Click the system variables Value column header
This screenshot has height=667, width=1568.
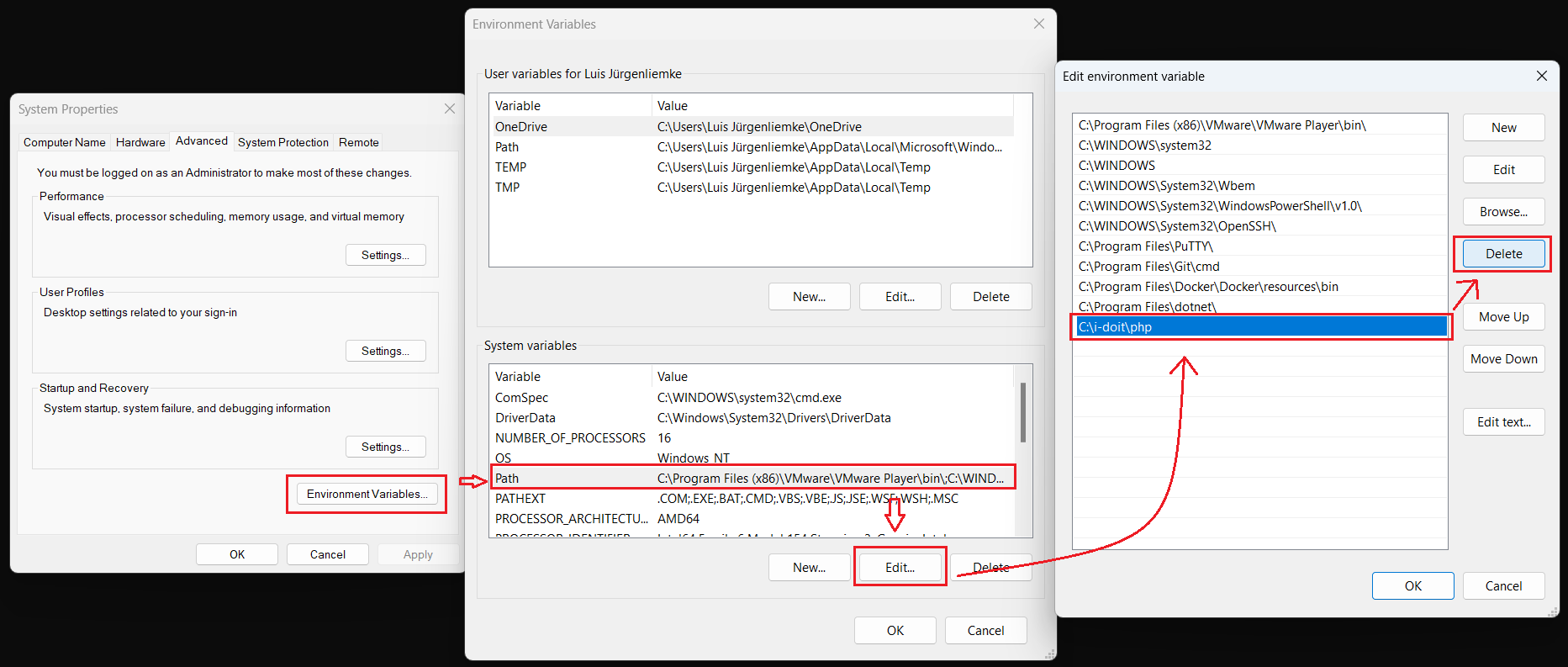(x=833, y=376)
